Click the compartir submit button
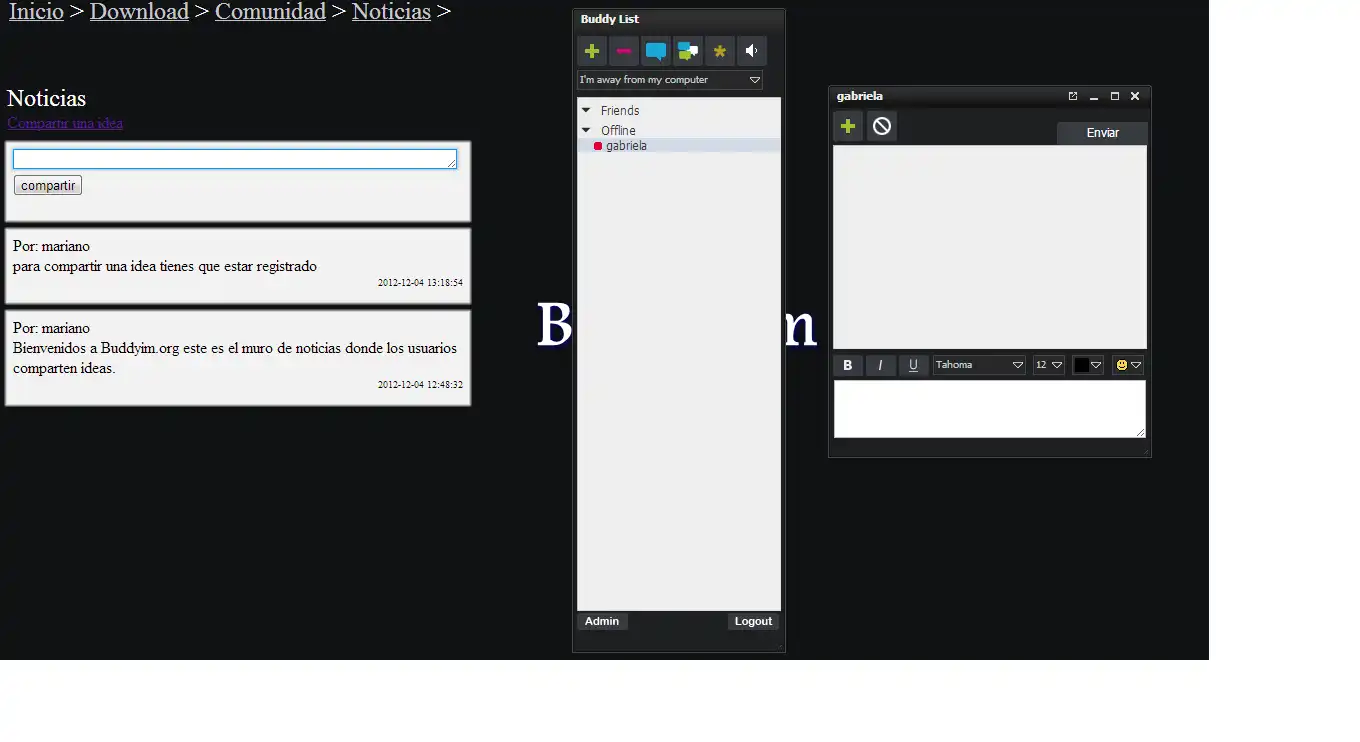1360x742 pixels. [x=48, y=185]
